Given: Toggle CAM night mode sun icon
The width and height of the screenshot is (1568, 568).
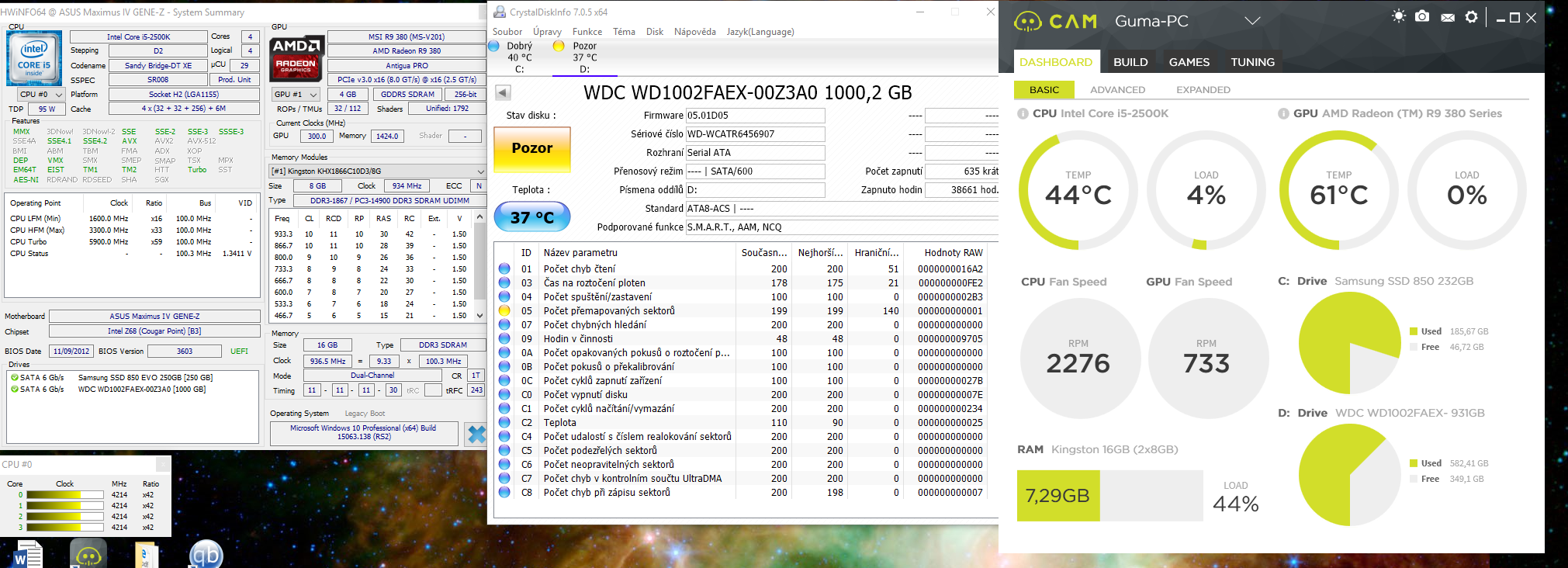Looking at the screenshot, I should (x=1398, y=16).
